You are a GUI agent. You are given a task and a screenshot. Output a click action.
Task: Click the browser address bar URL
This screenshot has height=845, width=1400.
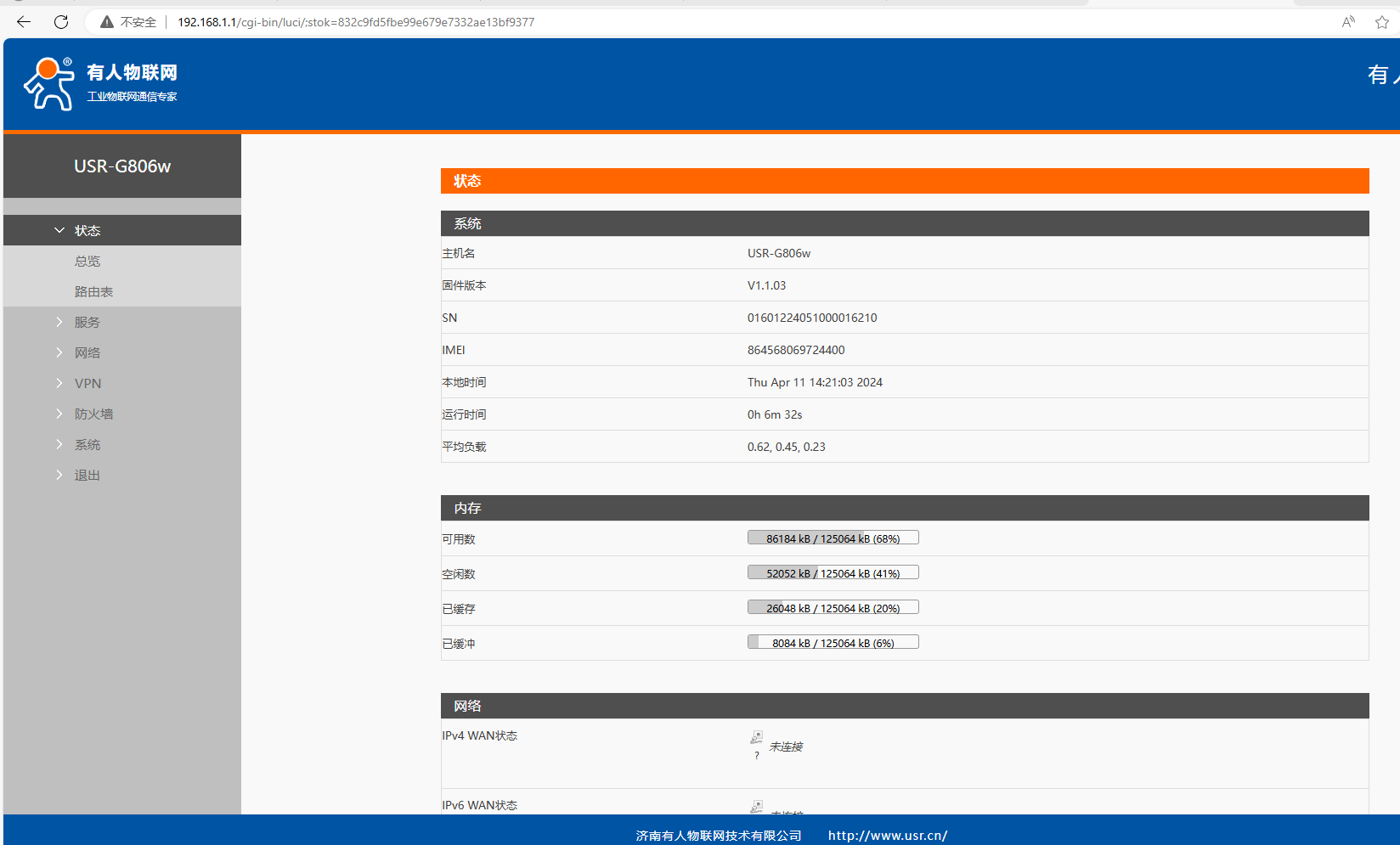pos(356,22)
